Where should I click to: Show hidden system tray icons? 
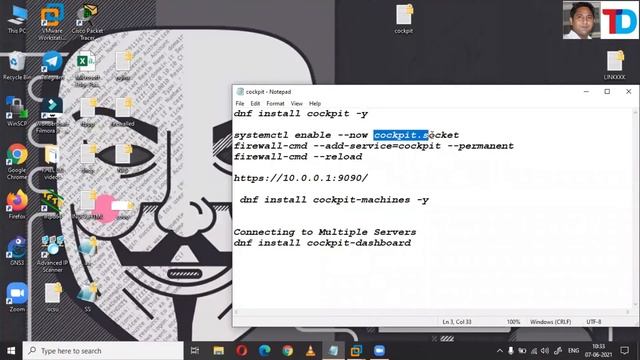pyautogui.click(x=500, y=351)
